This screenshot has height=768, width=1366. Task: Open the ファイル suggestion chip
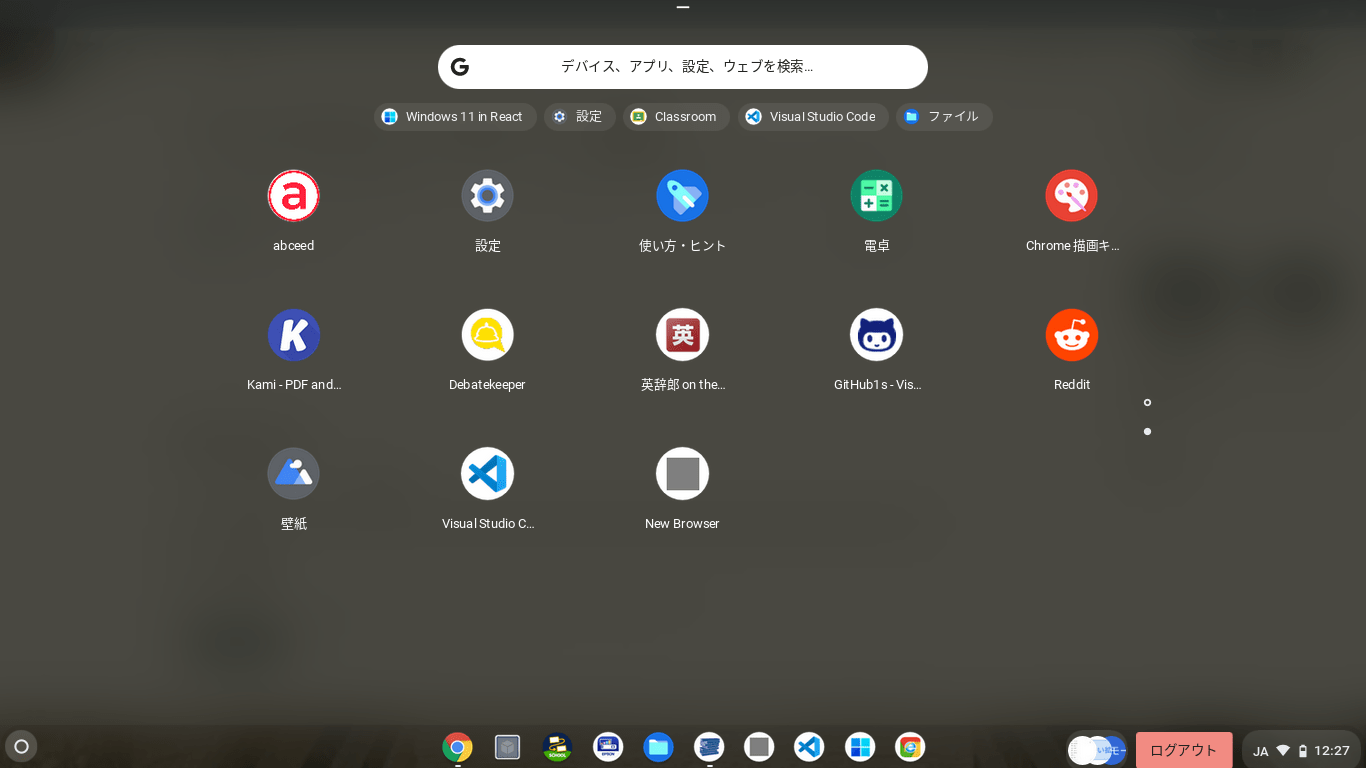pos(943,117)
